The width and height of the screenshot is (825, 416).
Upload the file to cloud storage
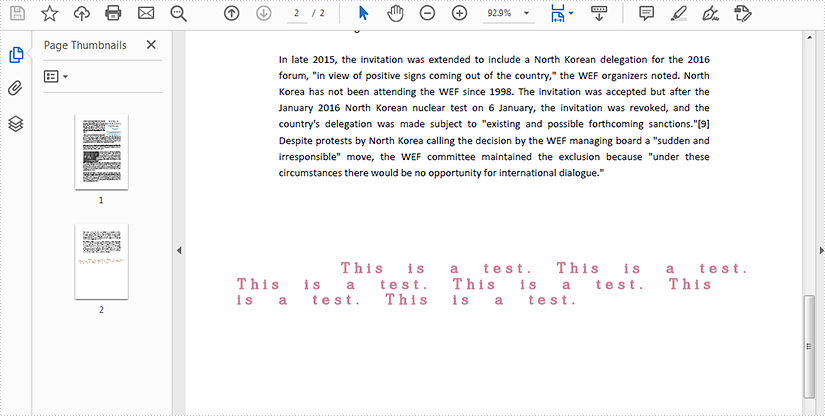click(81, 13)
